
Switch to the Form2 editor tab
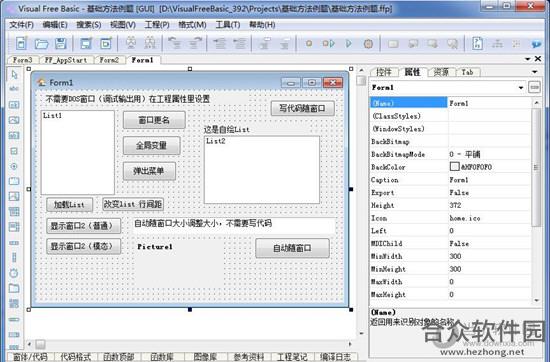(x=109, y=60)
